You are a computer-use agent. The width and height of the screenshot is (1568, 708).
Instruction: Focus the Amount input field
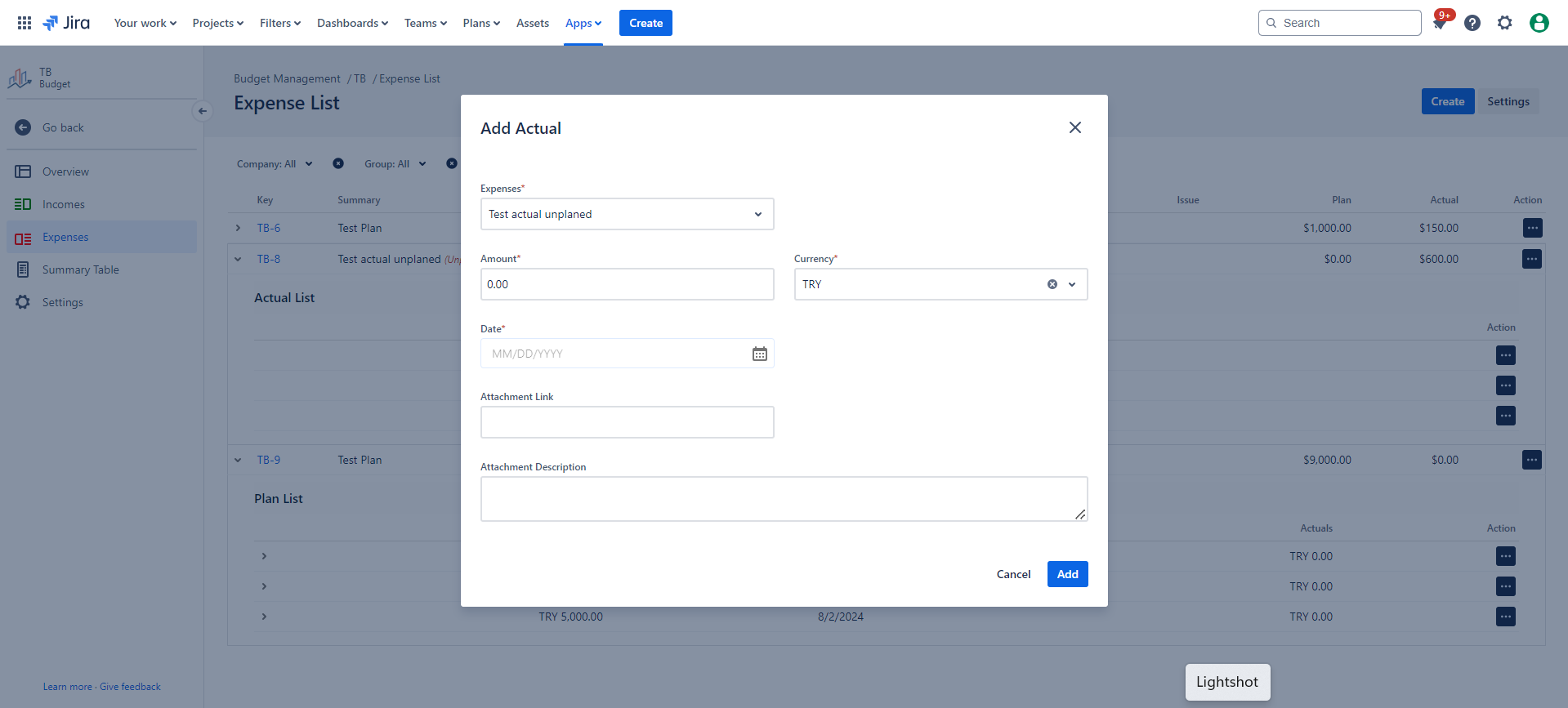pos(627,284)
